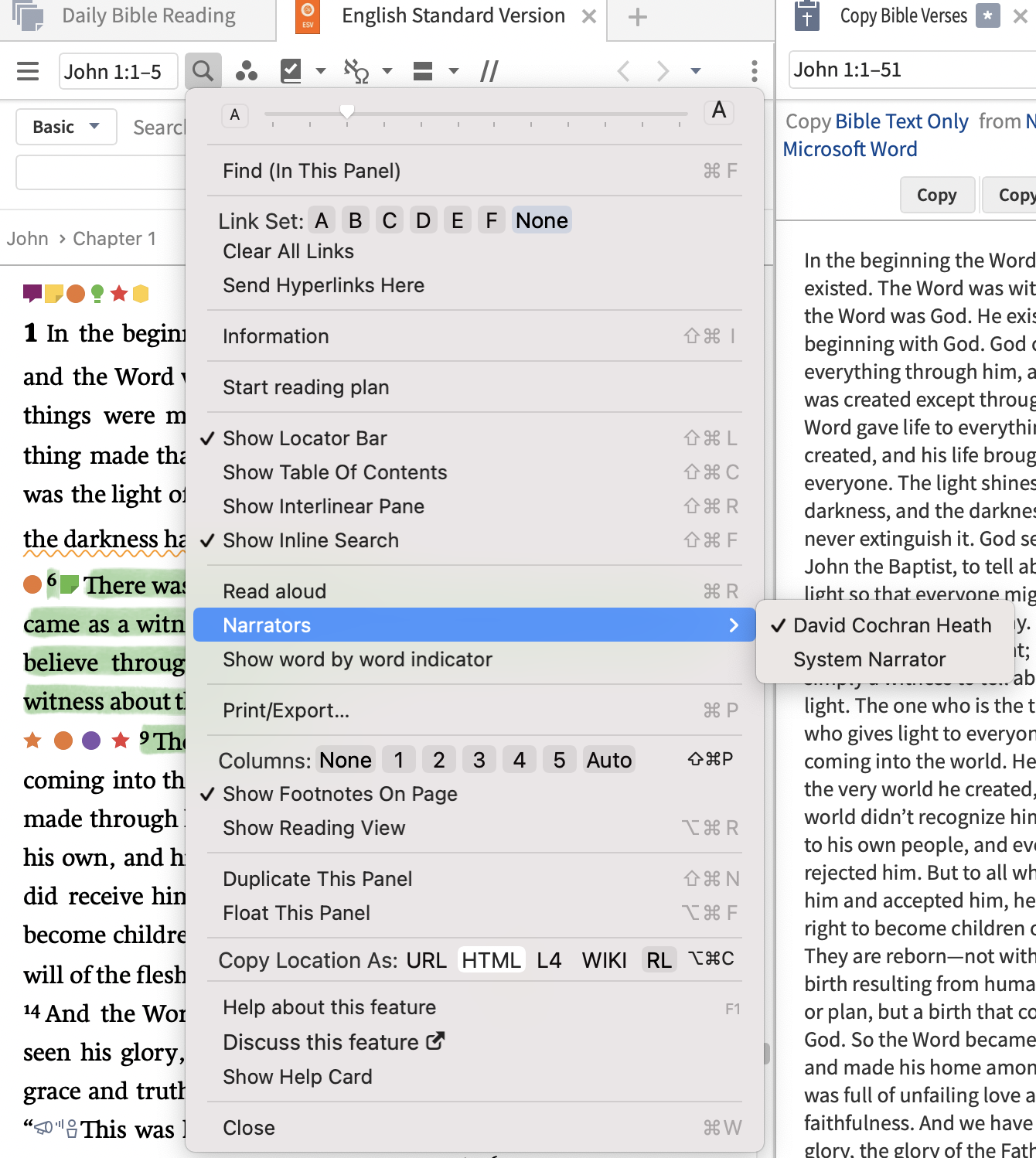Image resolution: width=1036 pixels, height=1158 pixels.
Task: Open the navigation history dropdown arrow
Action: (696, 71)
